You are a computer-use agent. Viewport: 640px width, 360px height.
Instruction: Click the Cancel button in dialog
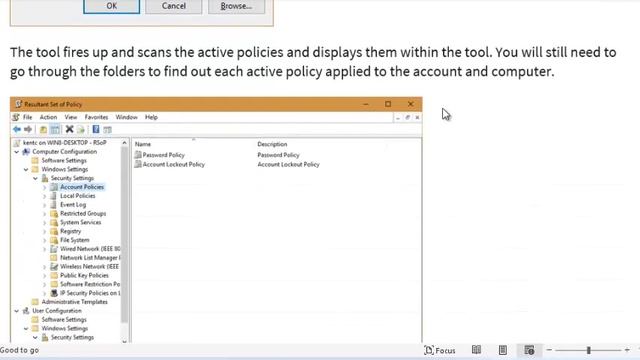[173, 6]
